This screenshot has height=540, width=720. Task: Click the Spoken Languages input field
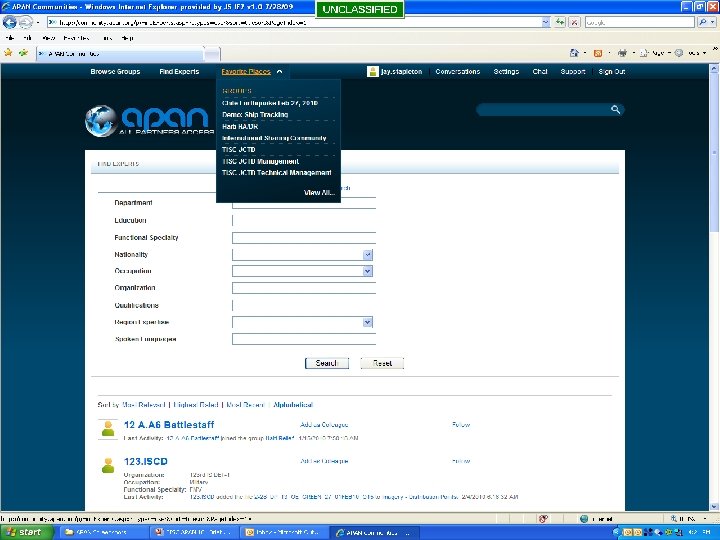point(304,339)
